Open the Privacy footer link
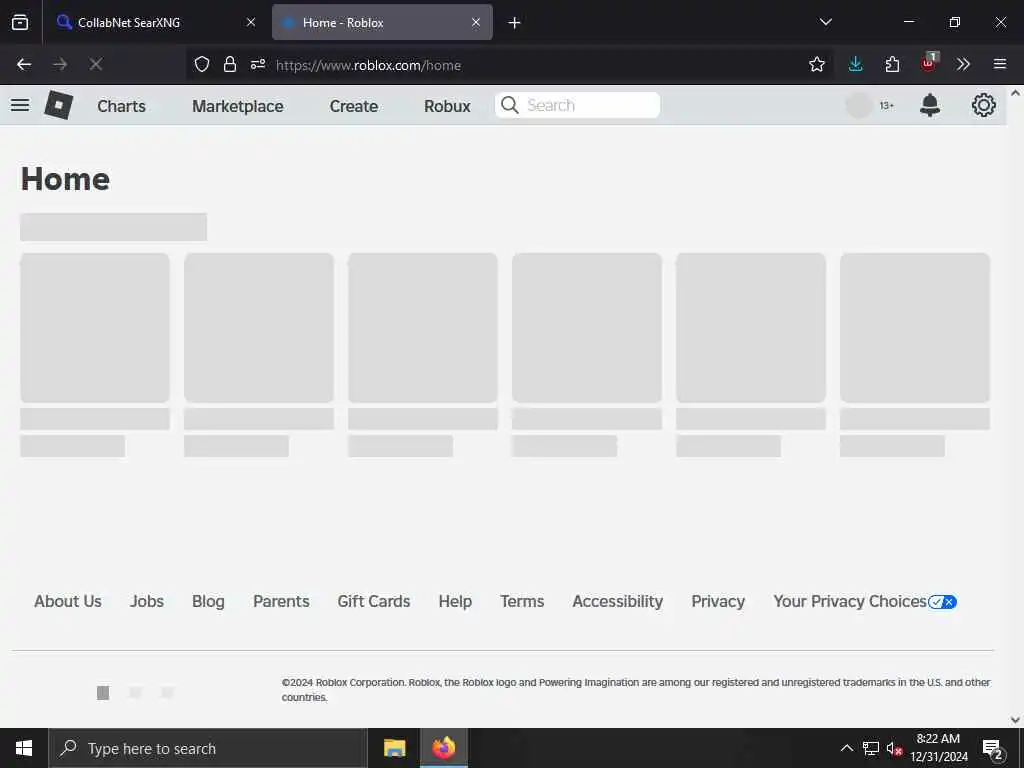The width and height of the screenshot is (1024, 768). [718, 601]
